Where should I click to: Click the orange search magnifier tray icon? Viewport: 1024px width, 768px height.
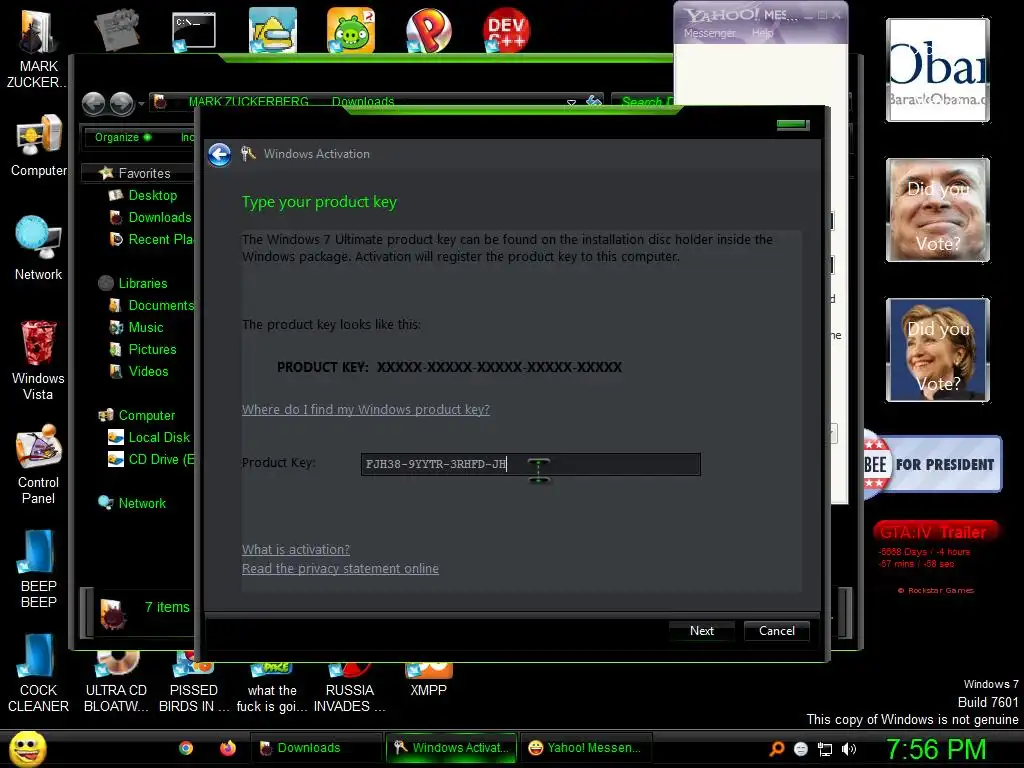click(x=776, y=749)
